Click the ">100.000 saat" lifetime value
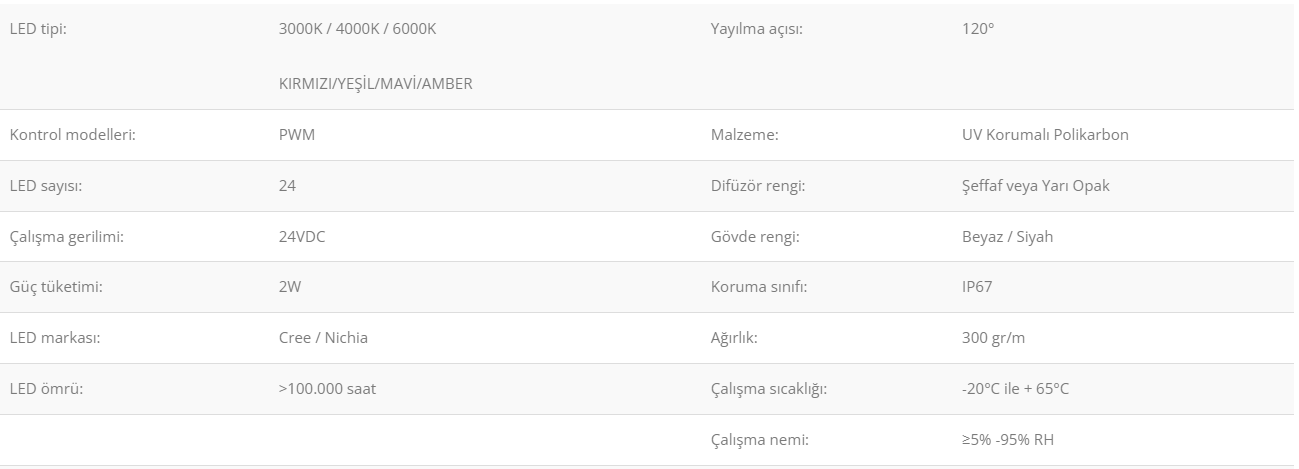Viewport: 1299px width, 469px height. pos(327,389)
